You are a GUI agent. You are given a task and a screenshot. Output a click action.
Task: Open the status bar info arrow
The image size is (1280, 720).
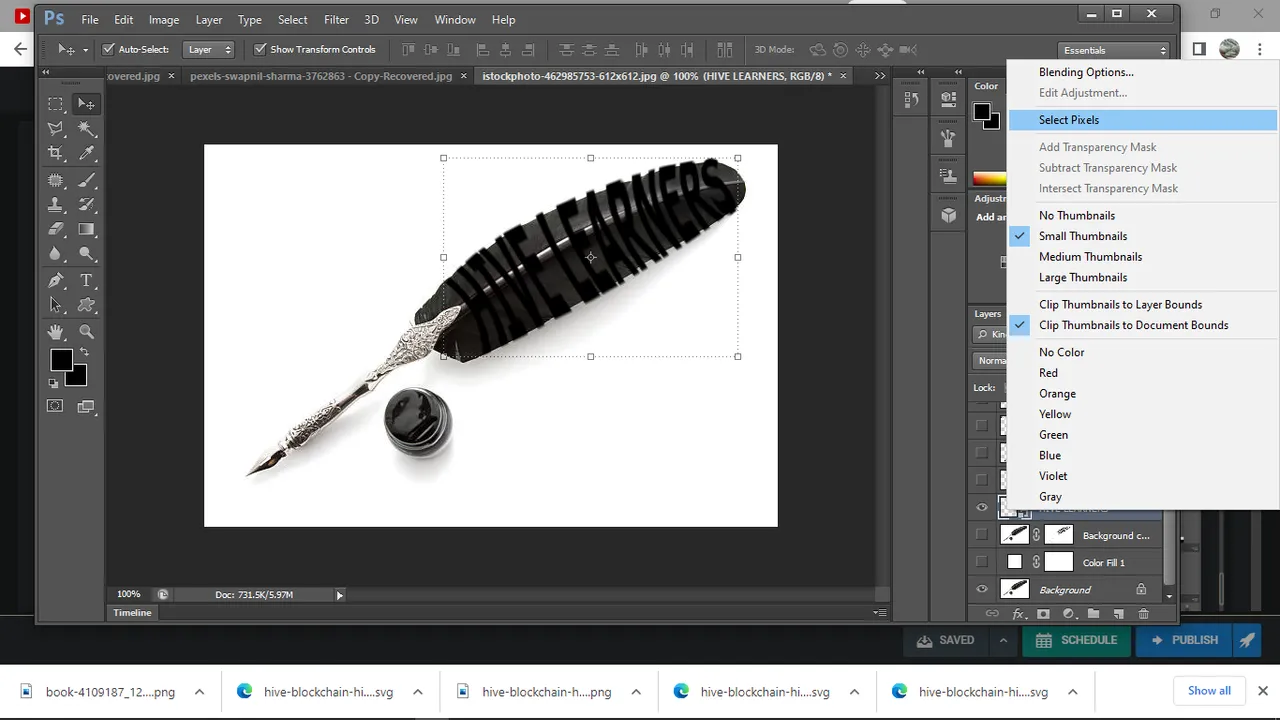(x=339, y=595)
